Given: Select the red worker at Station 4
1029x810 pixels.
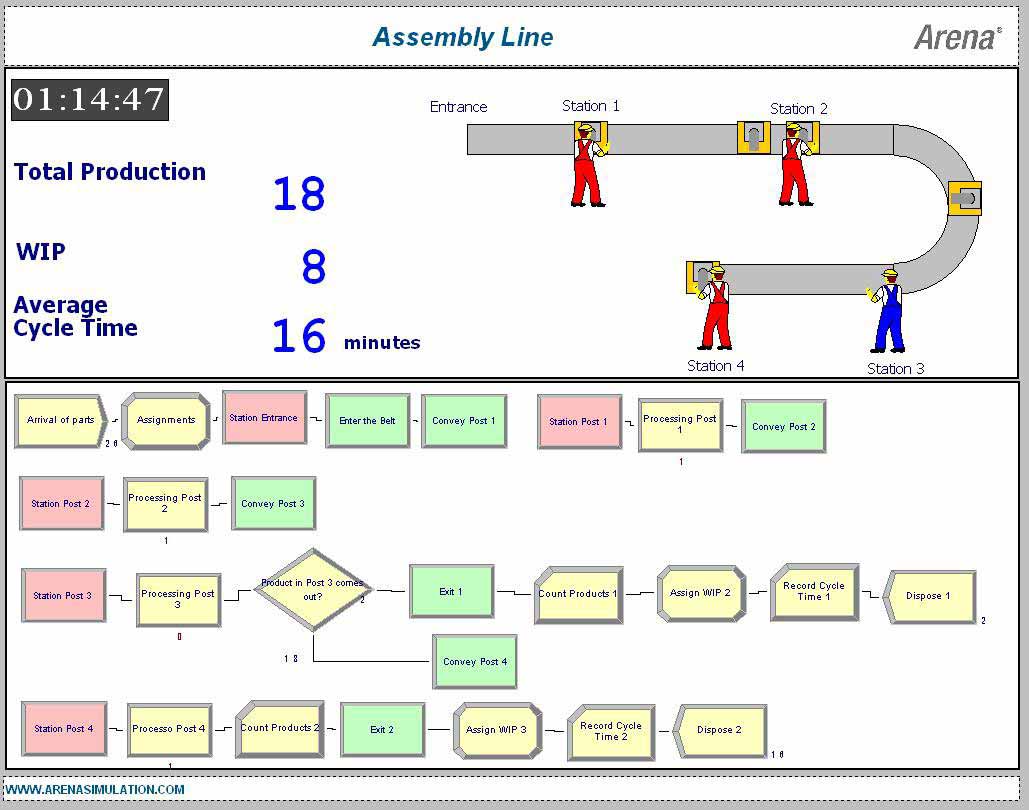Looking at the screenshot, I should 715,310.
